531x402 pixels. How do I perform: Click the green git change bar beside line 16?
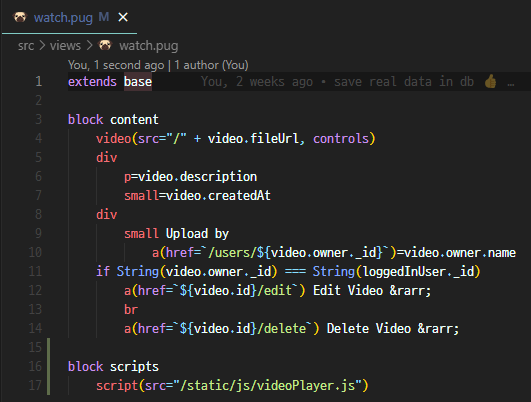point(49,366)
